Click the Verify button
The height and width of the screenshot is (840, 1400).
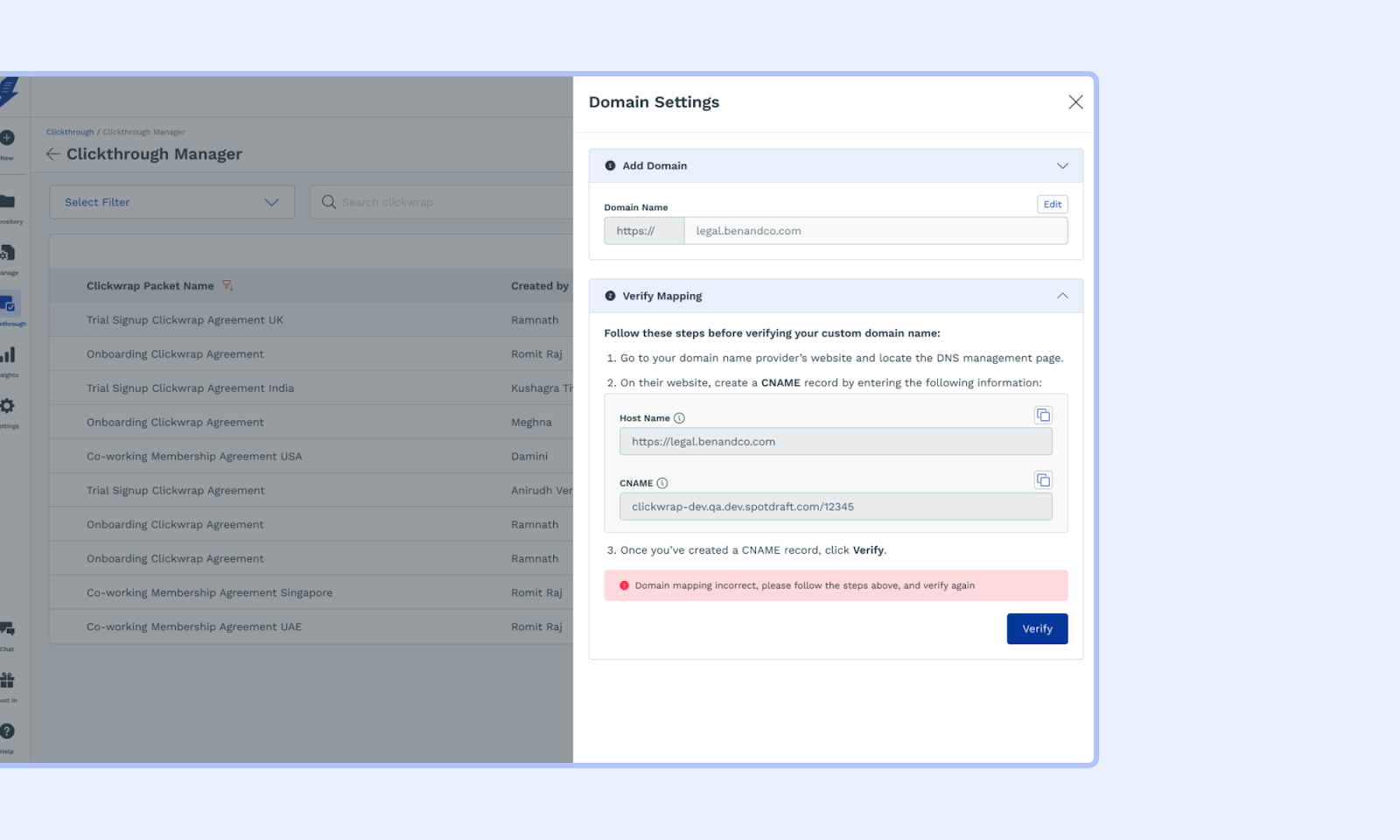[x=1037, y=628]
